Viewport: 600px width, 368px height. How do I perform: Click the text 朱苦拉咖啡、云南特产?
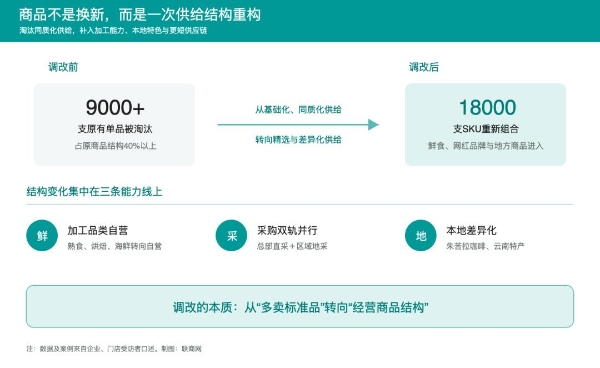click(x=485, y=246)
